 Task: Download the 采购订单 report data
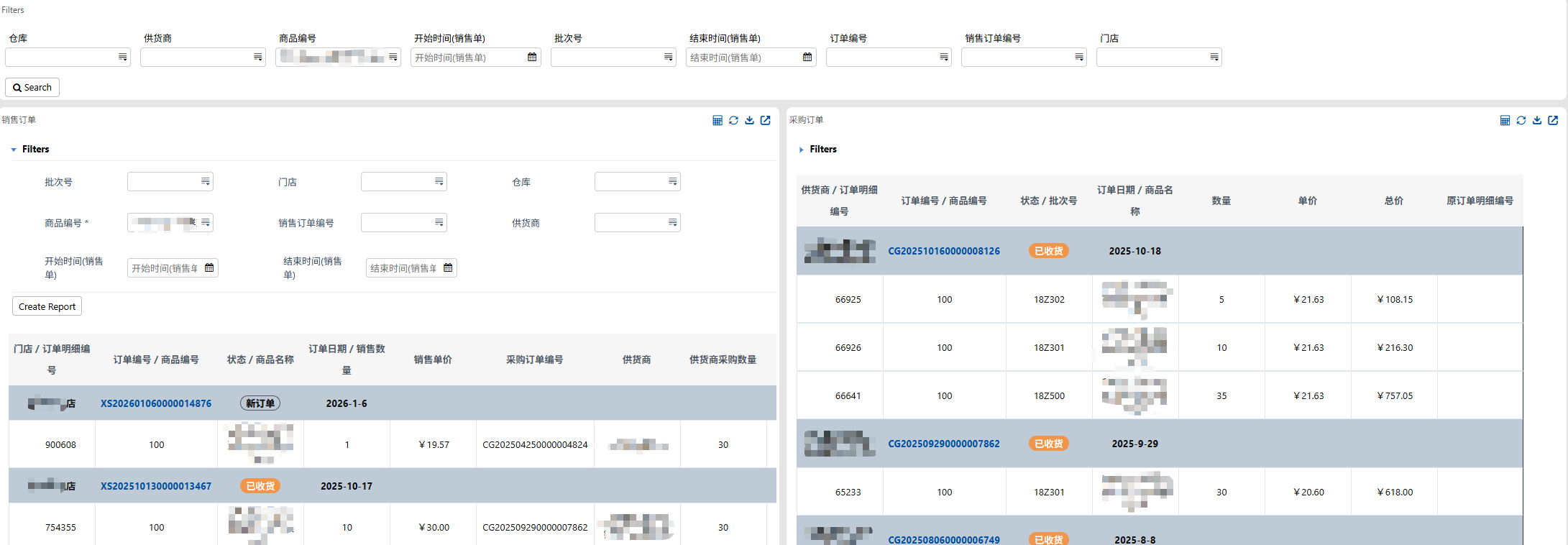(x=1537, y=120)
